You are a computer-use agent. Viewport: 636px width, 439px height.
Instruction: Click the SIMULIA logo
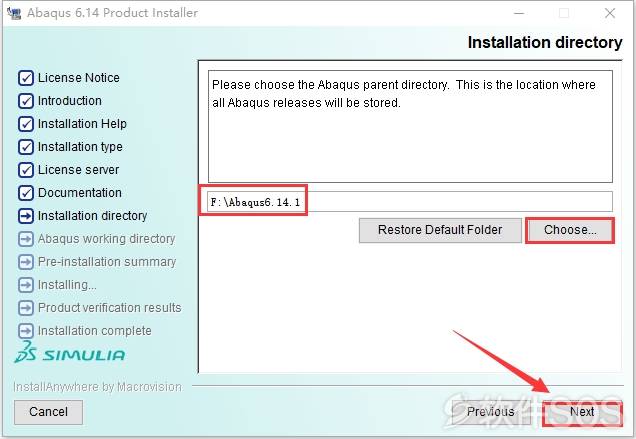69,352
